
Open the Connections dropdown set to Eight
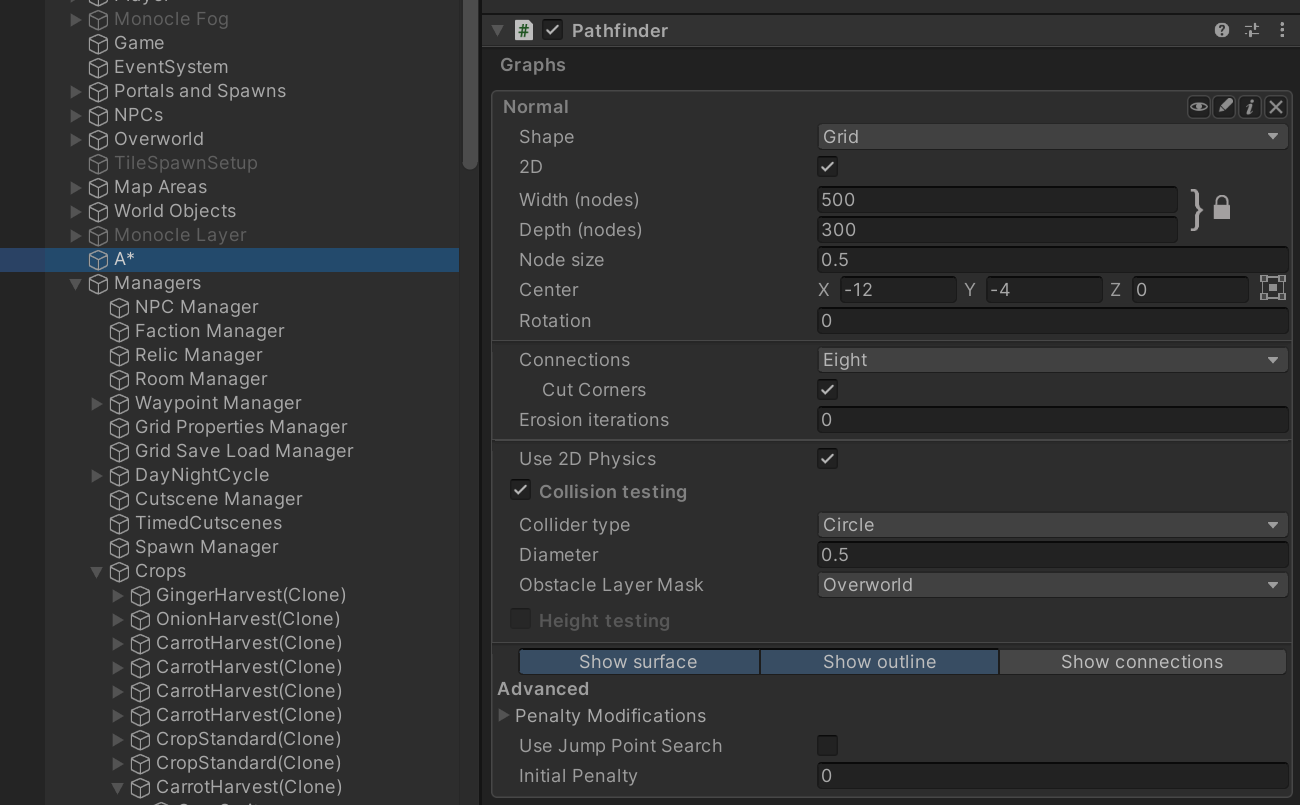tap(1052, 359)
